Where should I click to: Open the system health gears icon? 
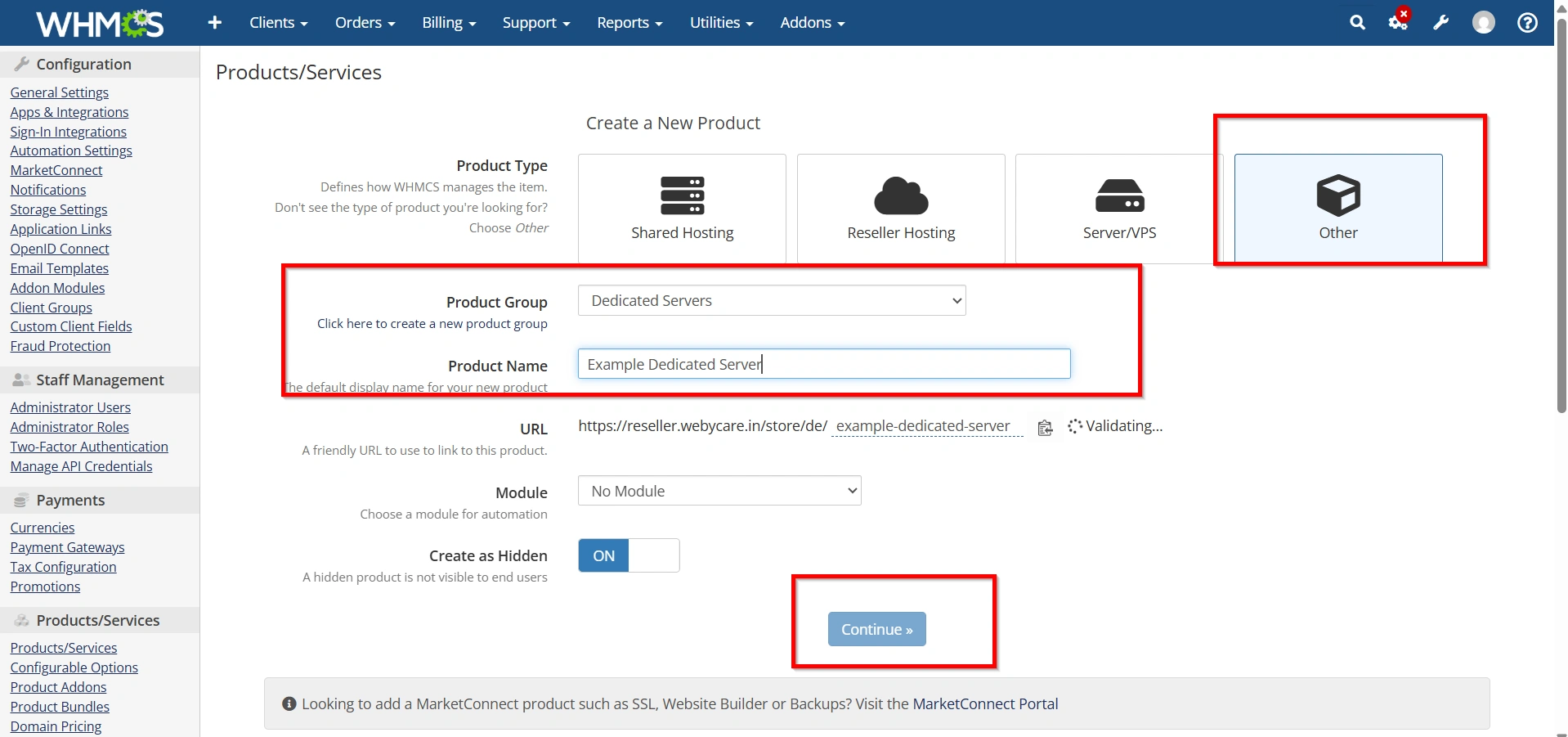pos(1399,21)
